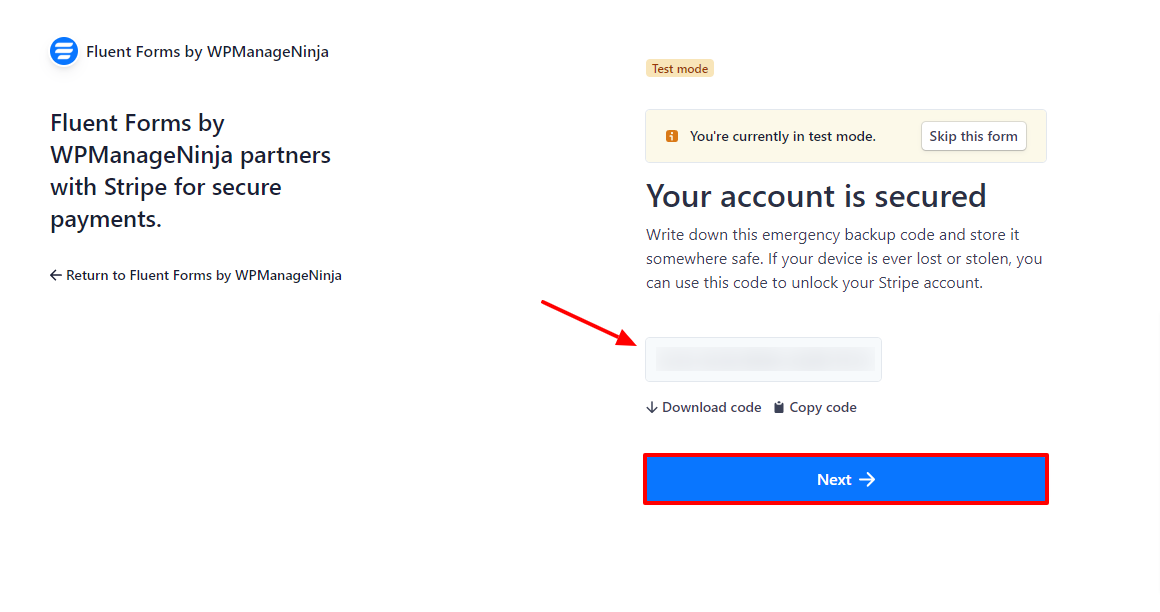Return to Fluent Forms by WPManageNinja

click(x=196, y=275)
